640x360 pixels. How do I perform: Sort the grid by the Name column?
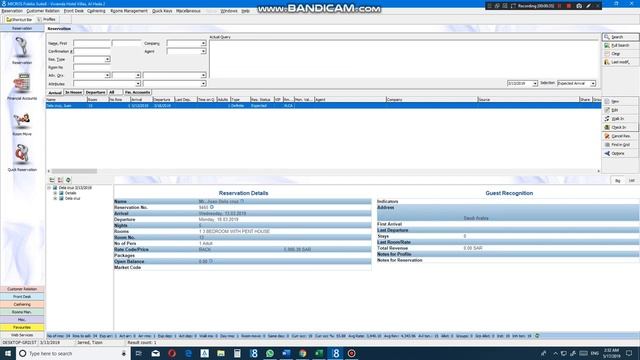pyautogui.click(x=66, y=100)
